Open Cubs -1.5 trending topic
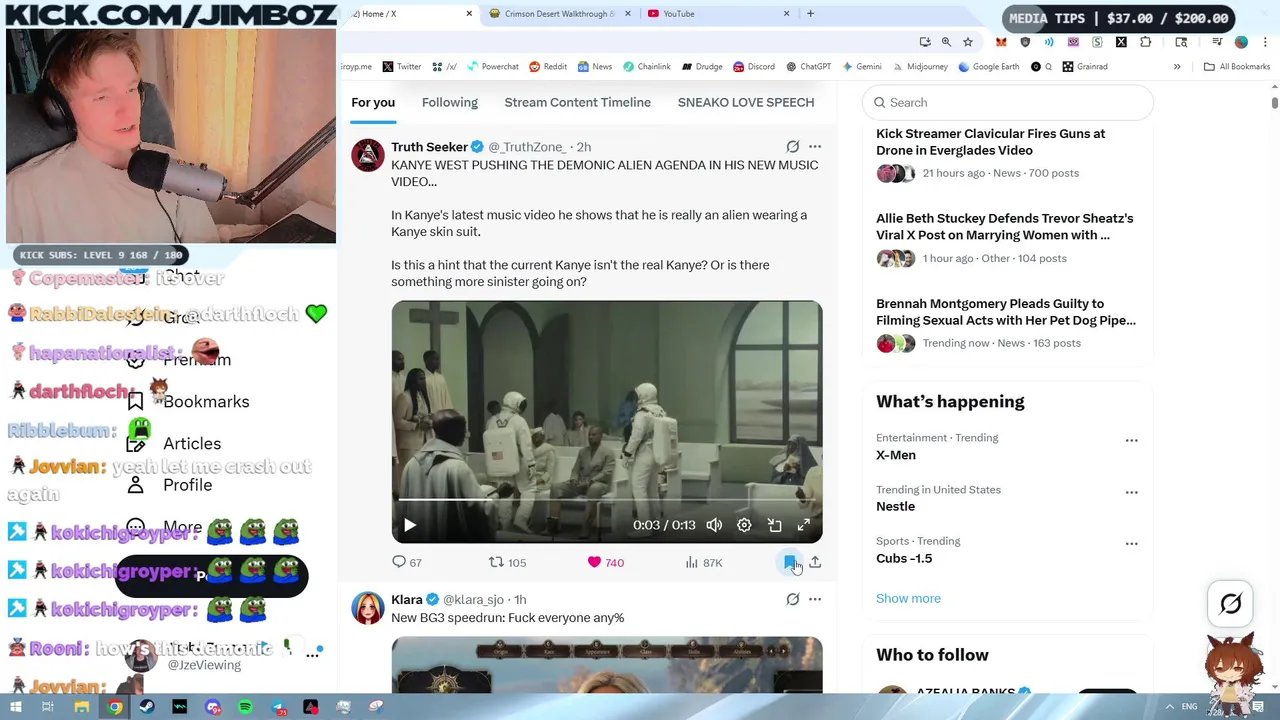The height and width of the screenshot is (720, 1280). (904, 558)
